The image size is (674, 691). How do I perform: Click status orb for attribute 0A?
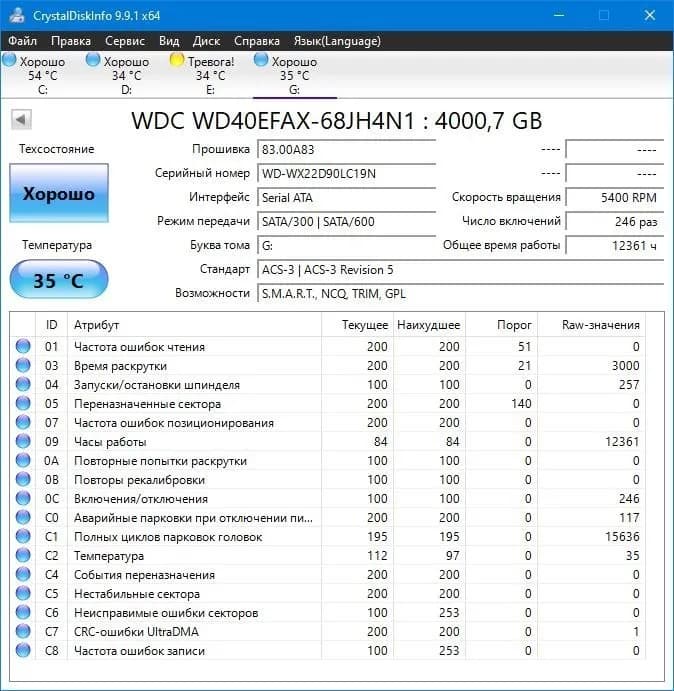tap(23, 460)
